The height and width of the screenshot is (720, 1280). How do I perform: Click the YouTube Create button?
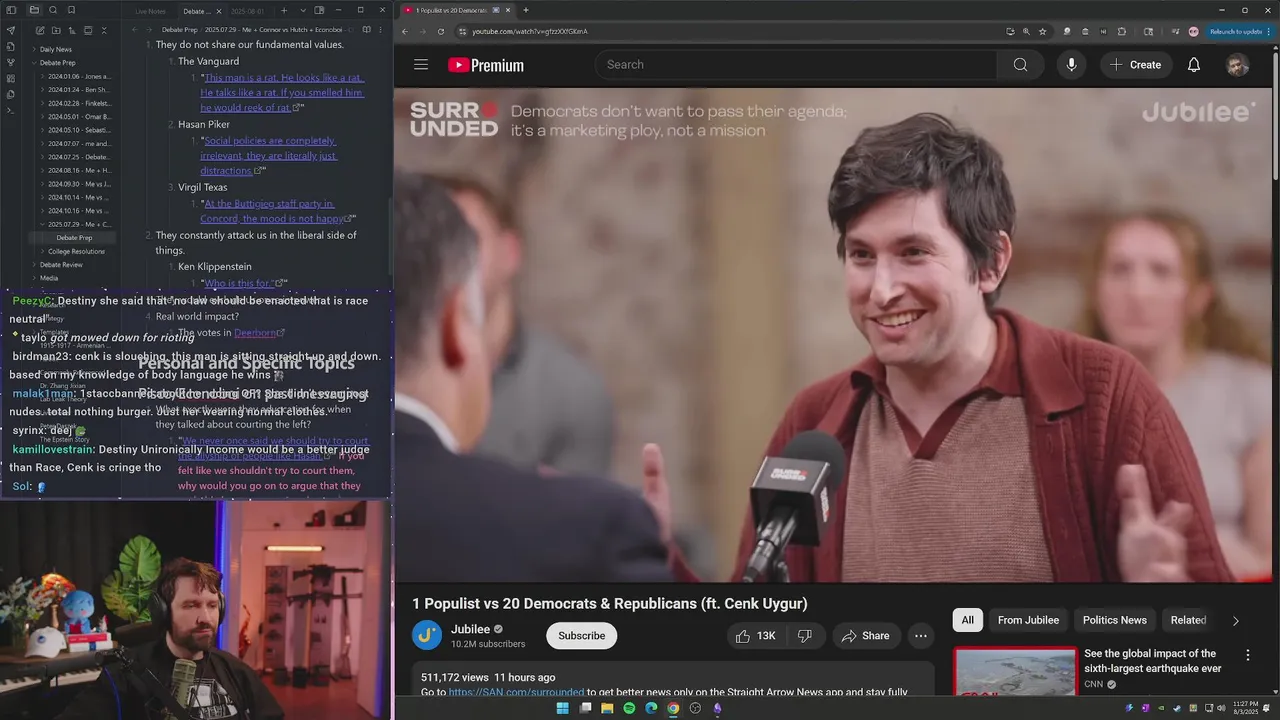1135,65
